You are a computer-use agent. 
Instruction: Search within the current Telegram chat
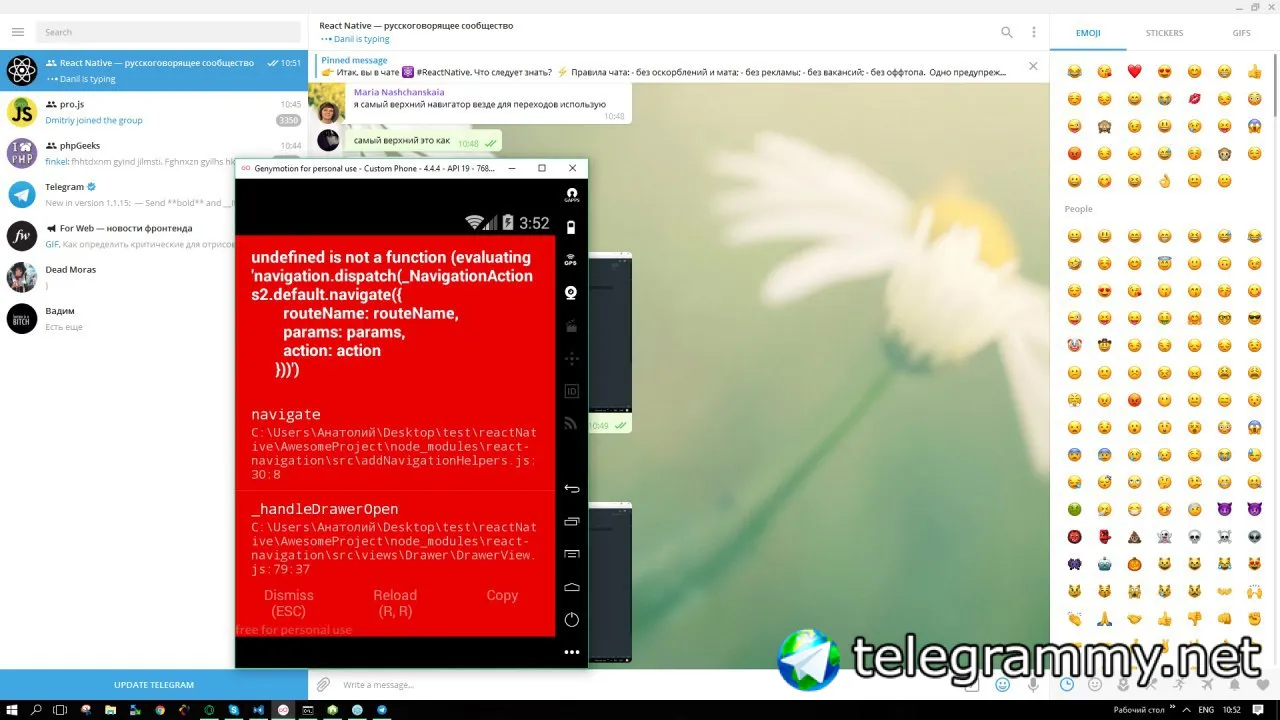1007,32
